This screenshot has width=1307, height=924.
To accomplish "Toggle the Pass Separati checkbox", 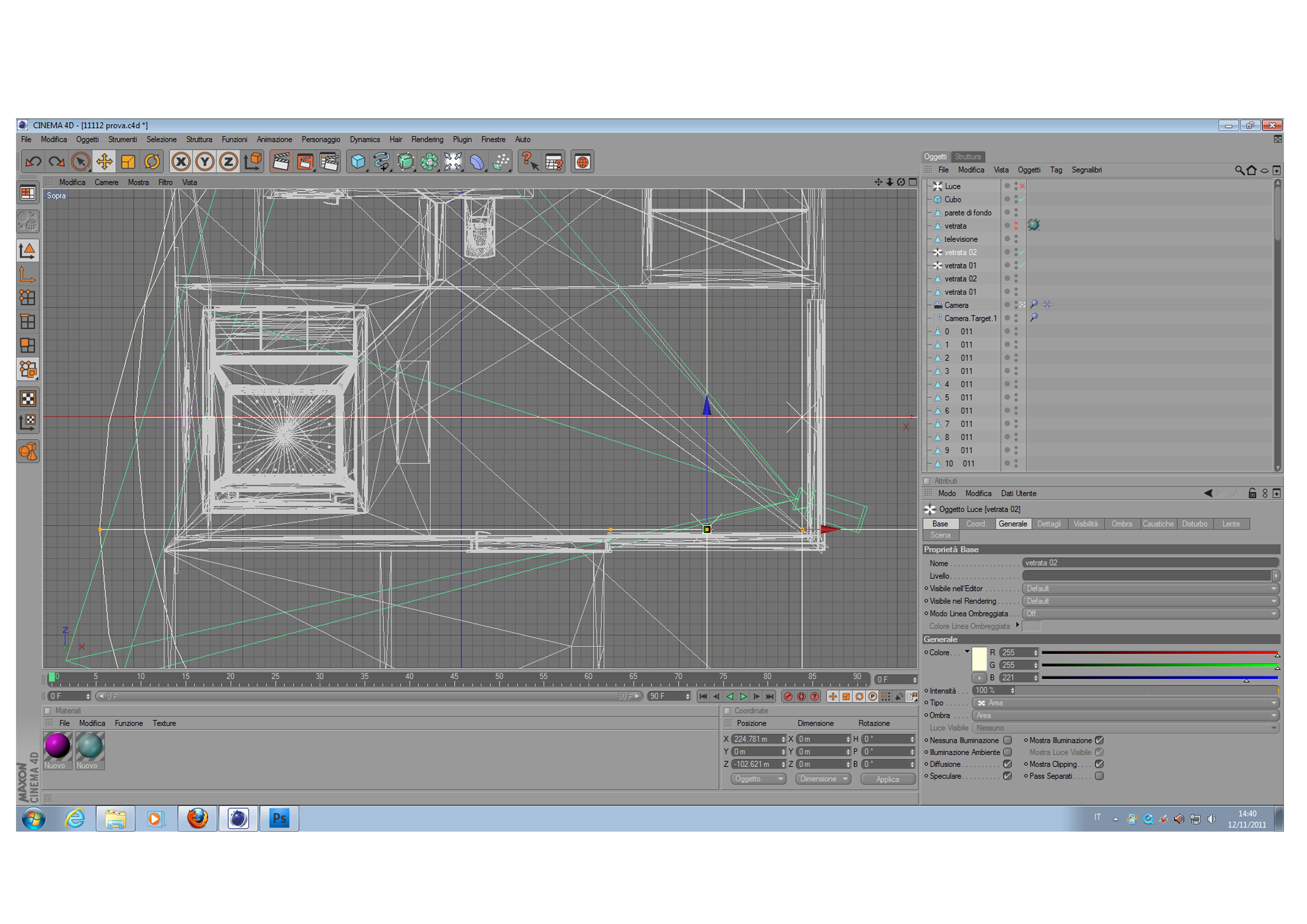I will [1099, 776].
